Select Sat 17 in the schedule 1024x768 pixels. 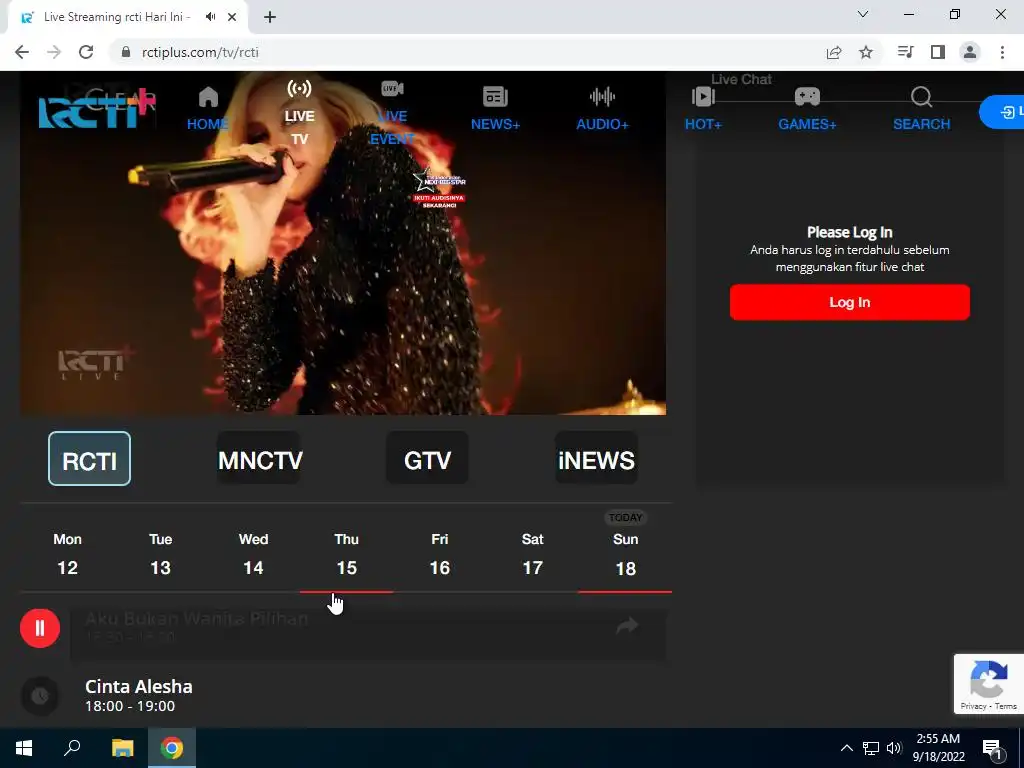[533, 554]
